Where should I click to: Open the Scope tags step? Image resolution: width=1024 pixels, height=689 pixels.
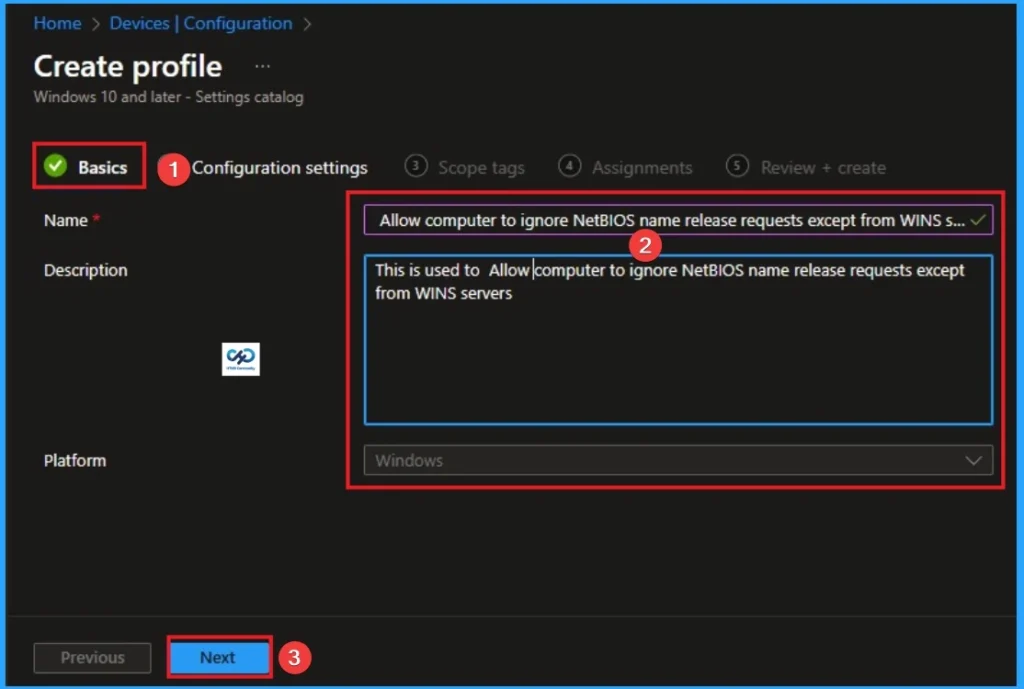pyautogui.click(x=481, y=167)
